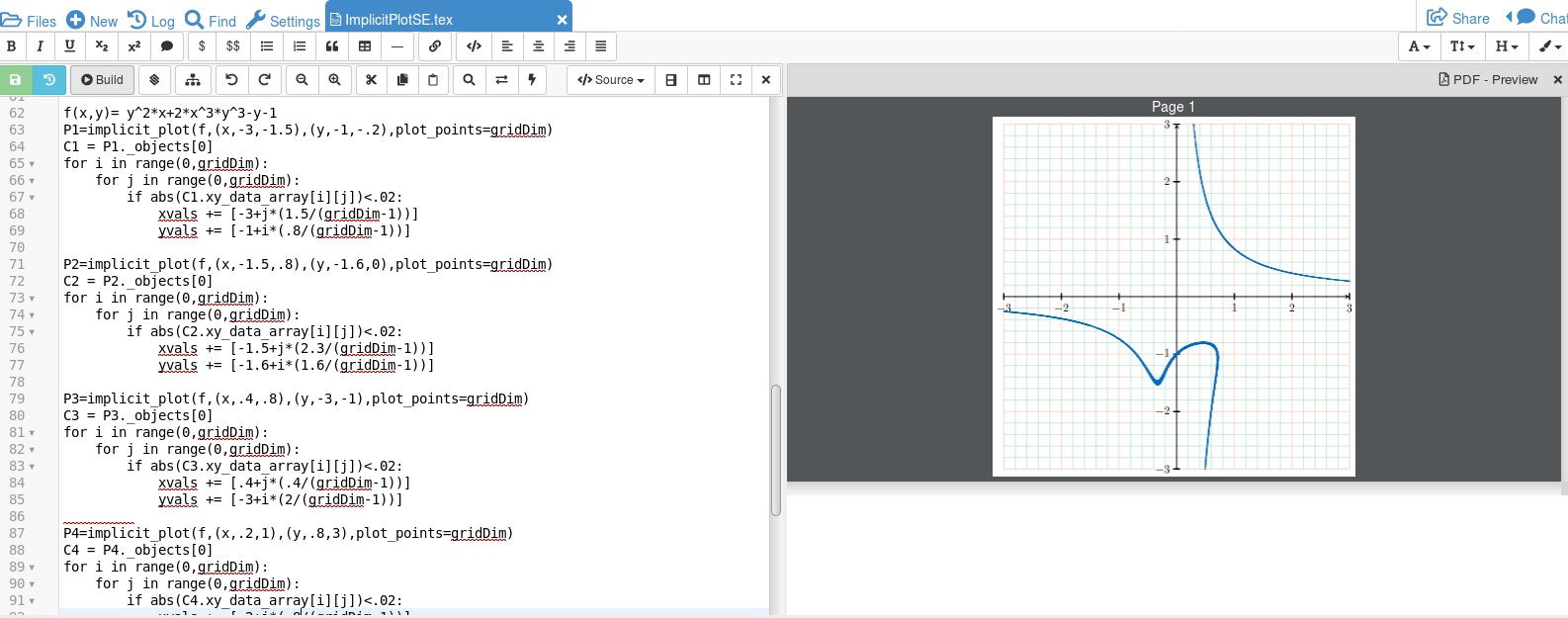Insert a horizontal rule
Viewport: 1568px width, 618px height.
click(397, 45)
